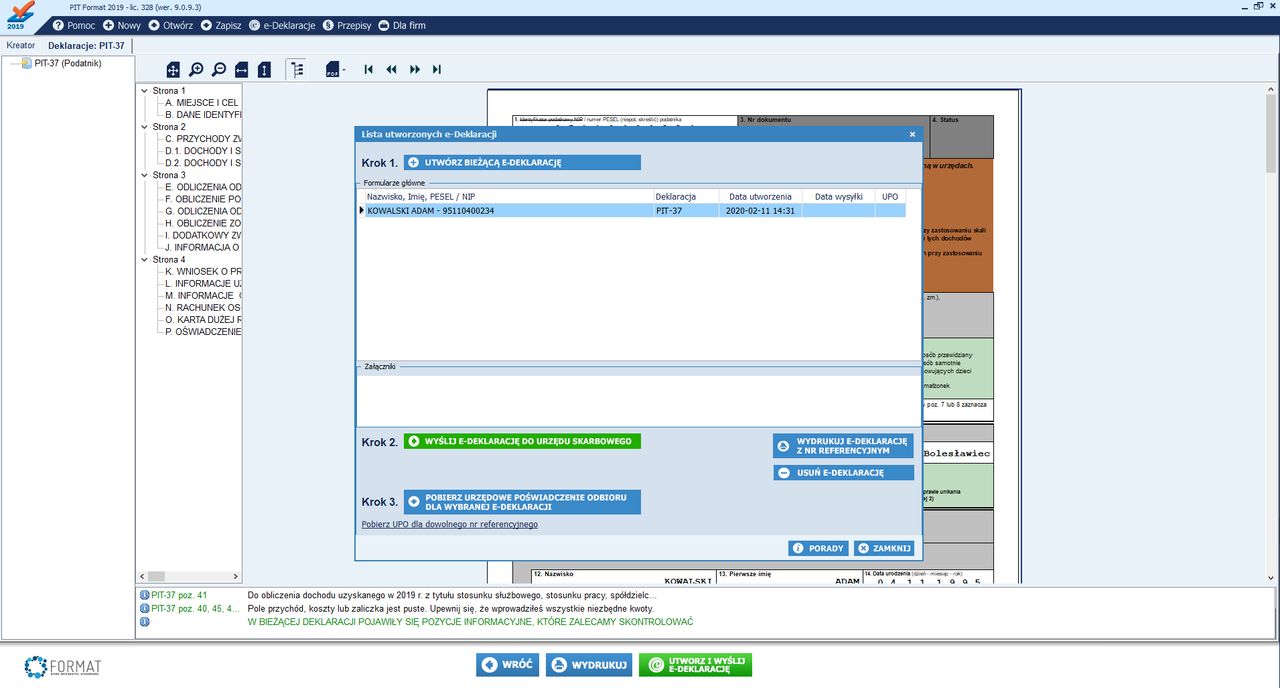
Task: Select tree item I. DODATKOWY
Action: 203,235
